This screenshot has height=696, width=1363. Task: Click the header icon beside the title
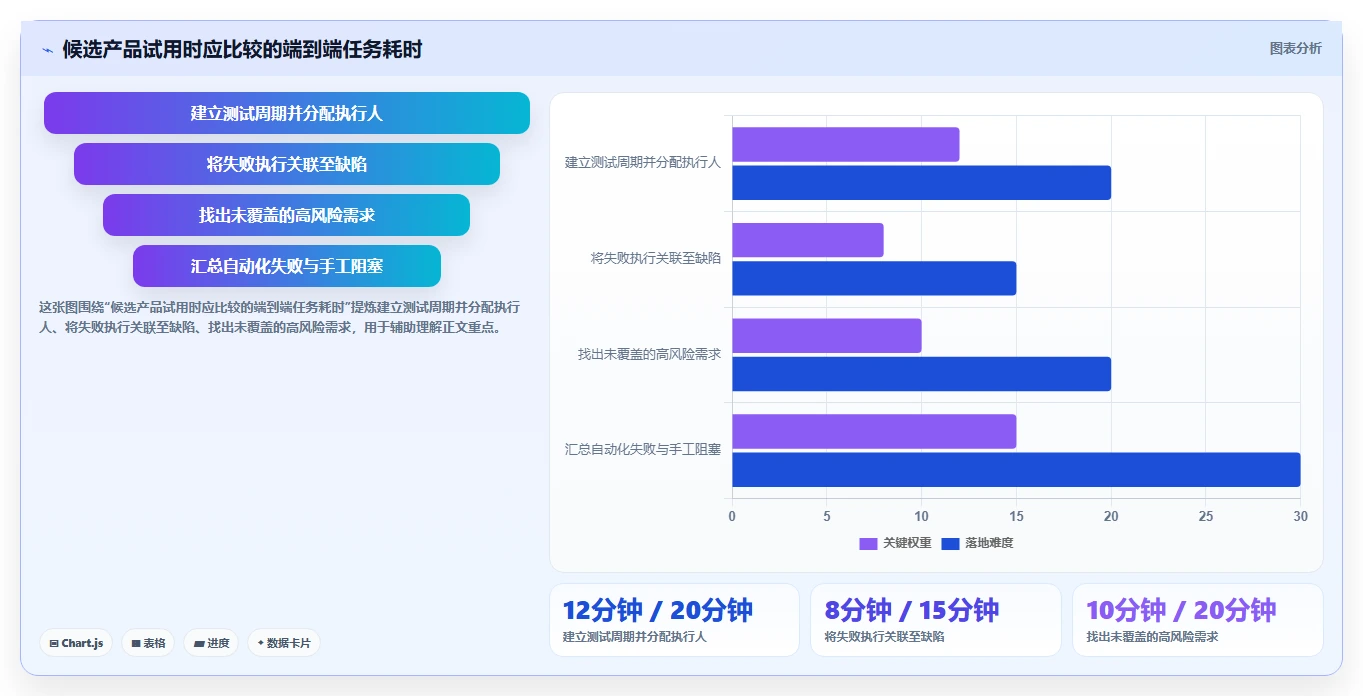(x=47, y=50)
